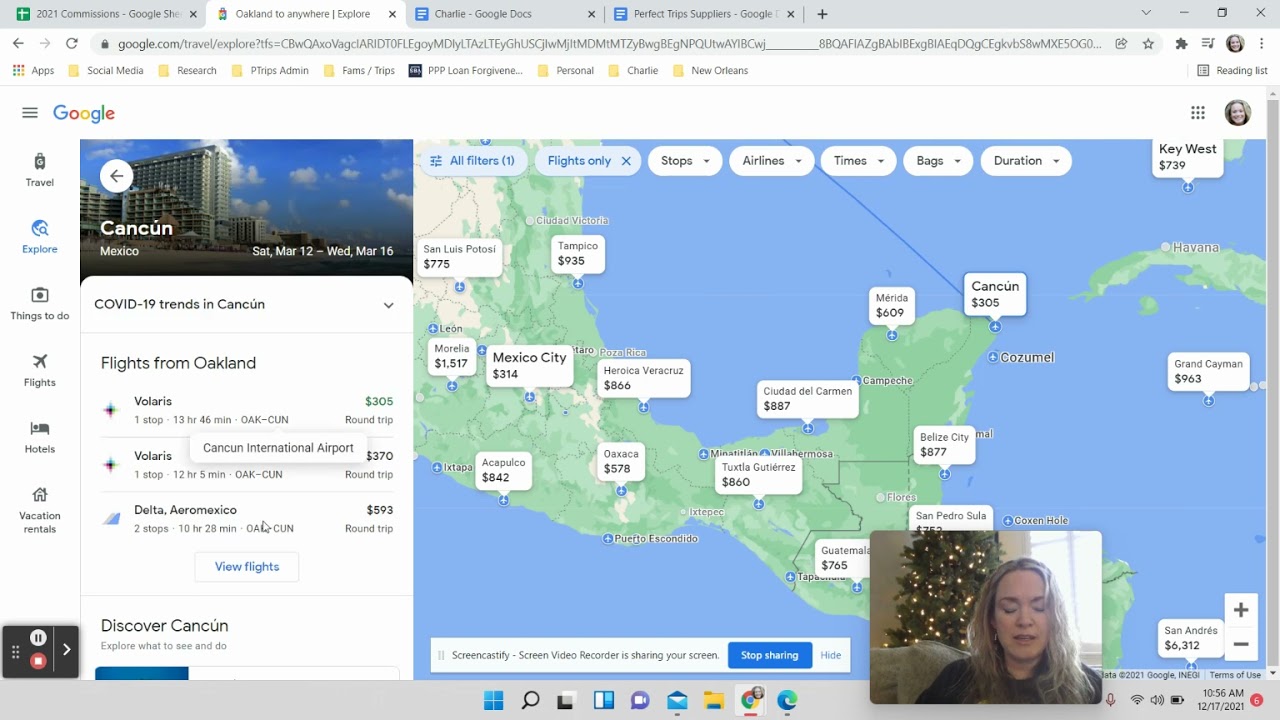
Task: Go to Travel in the sidebar
Action: coord(40,170)
